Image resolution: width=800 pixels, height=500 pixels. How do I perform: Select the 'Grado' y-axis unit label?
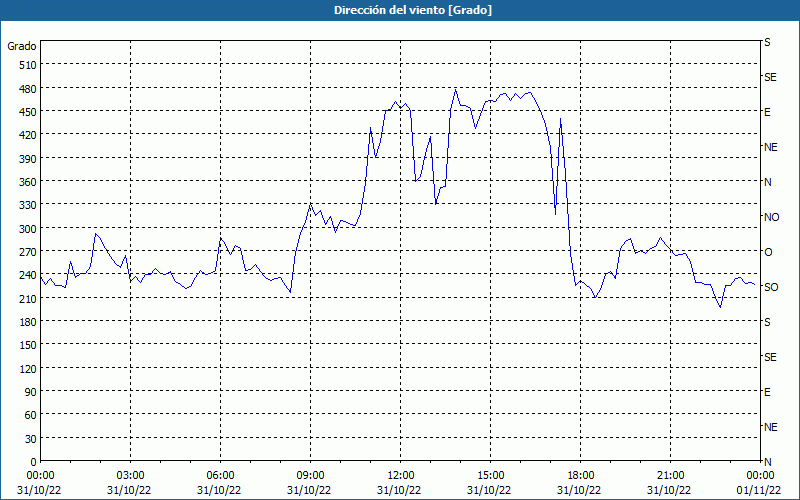(x=22, y=46)
